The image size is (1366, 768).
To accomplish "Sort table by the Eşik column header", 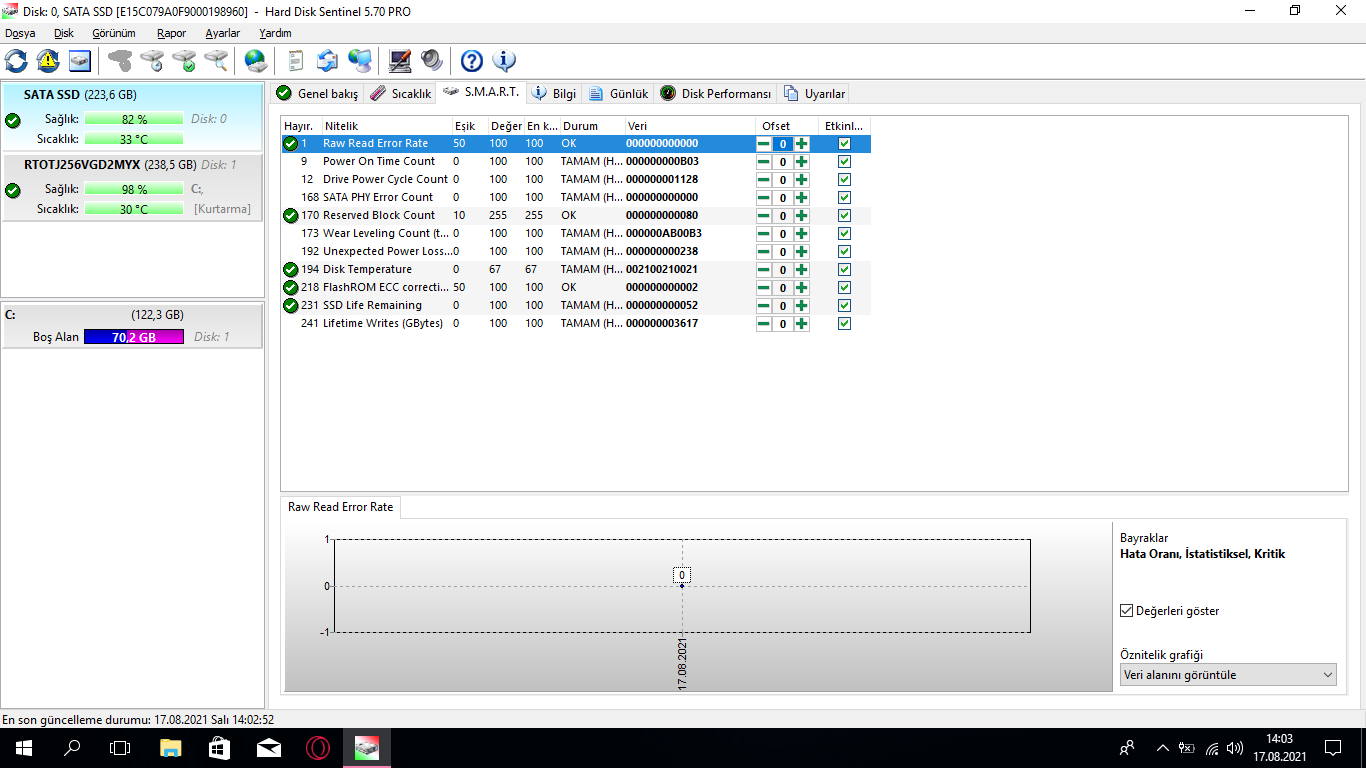I will [x=469, y=126].
